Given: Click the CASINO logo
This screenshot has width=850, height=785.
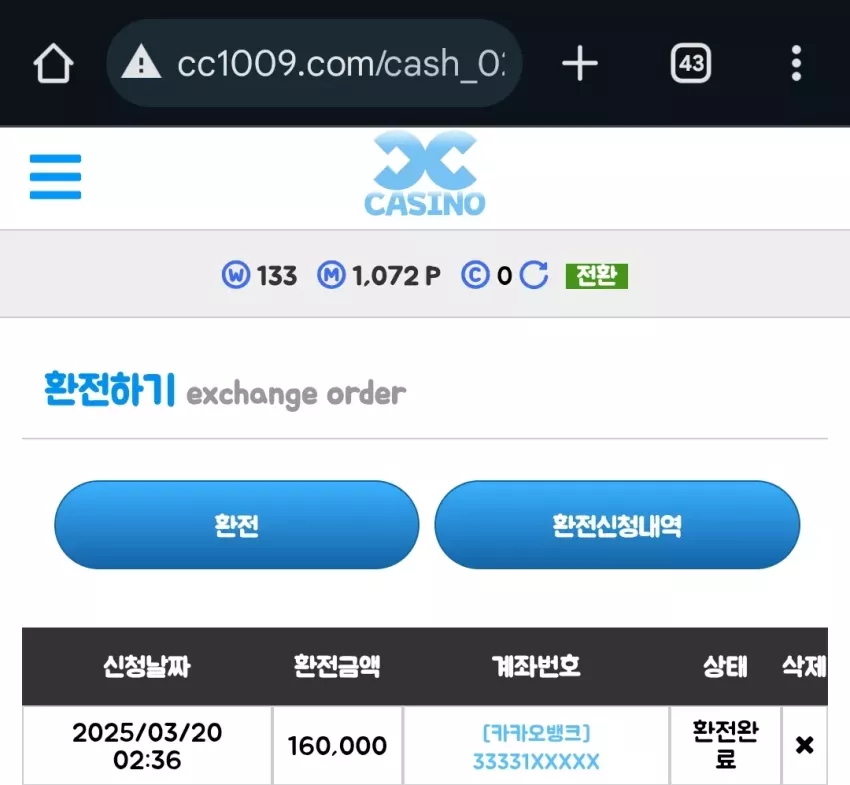Looking at the screenshot, I should coord(424,175).
